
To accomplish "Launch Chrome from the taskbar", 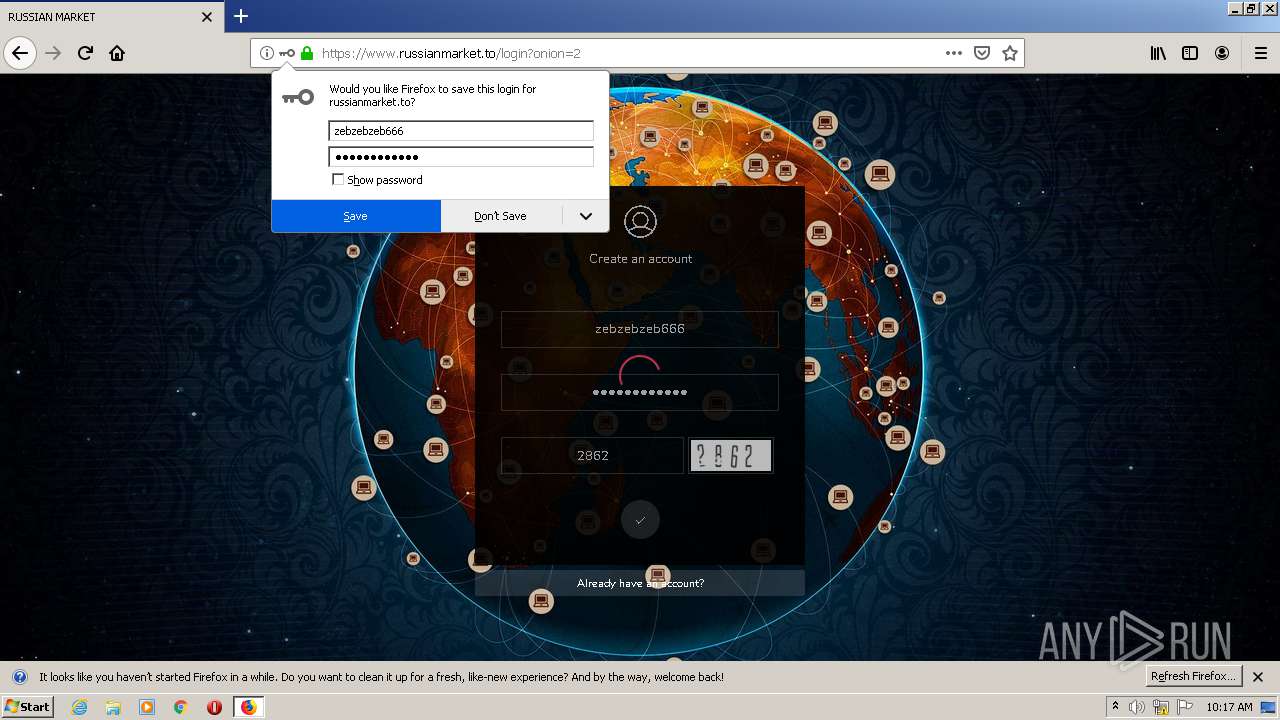I will (x=181, y=707).
